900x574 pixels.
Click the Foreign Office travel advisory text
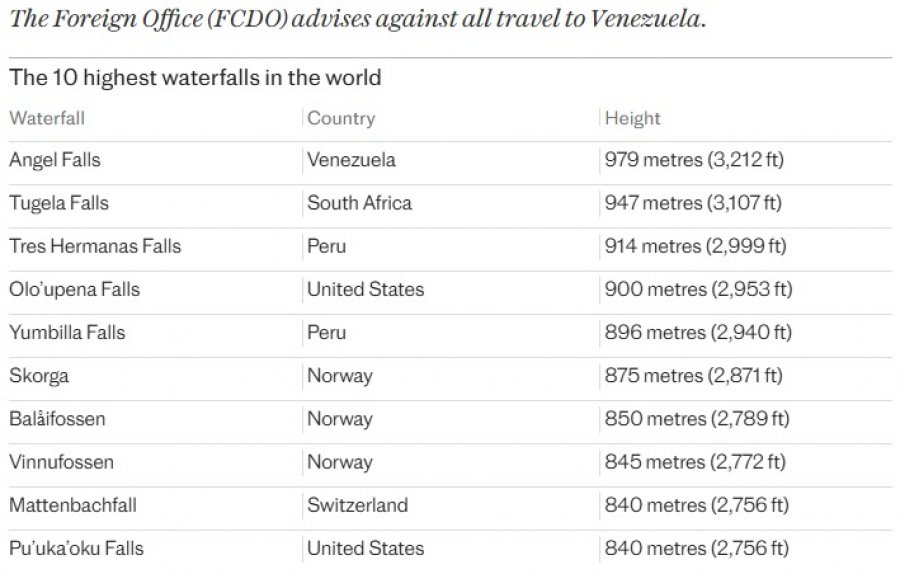pyautogui.click(x=358, y=18)
